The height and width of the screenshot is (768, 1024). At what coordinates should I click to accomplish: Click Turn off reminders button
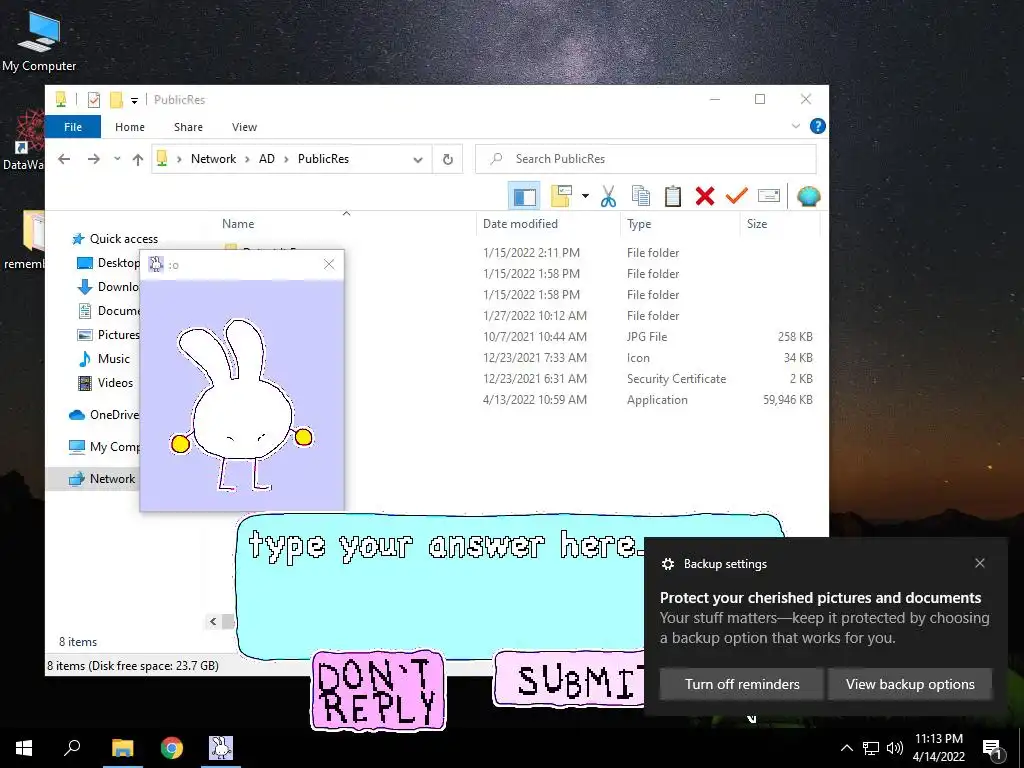742,684
